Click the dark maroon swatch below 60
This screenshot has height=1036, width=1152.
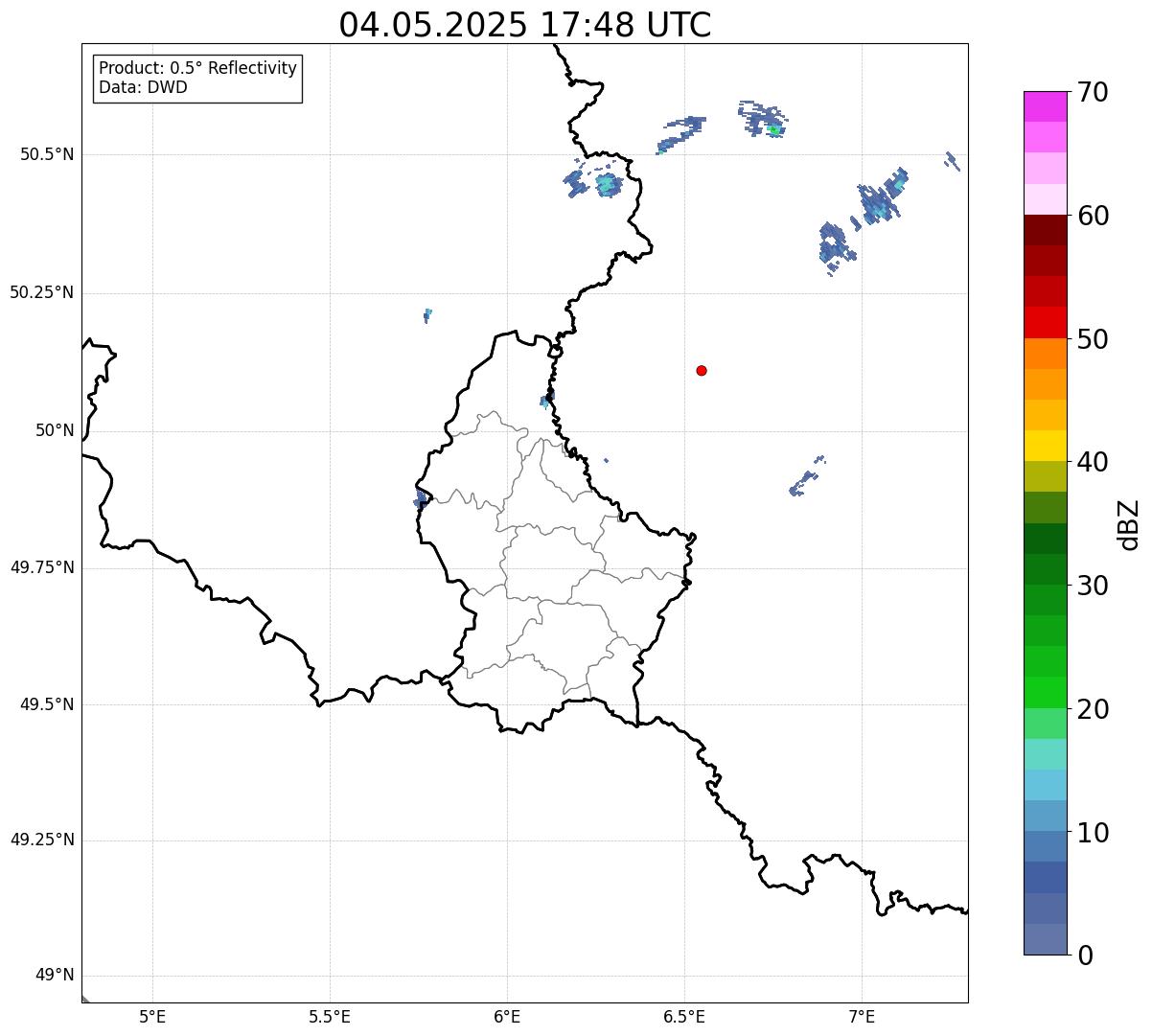click(x=1046, y=230)
